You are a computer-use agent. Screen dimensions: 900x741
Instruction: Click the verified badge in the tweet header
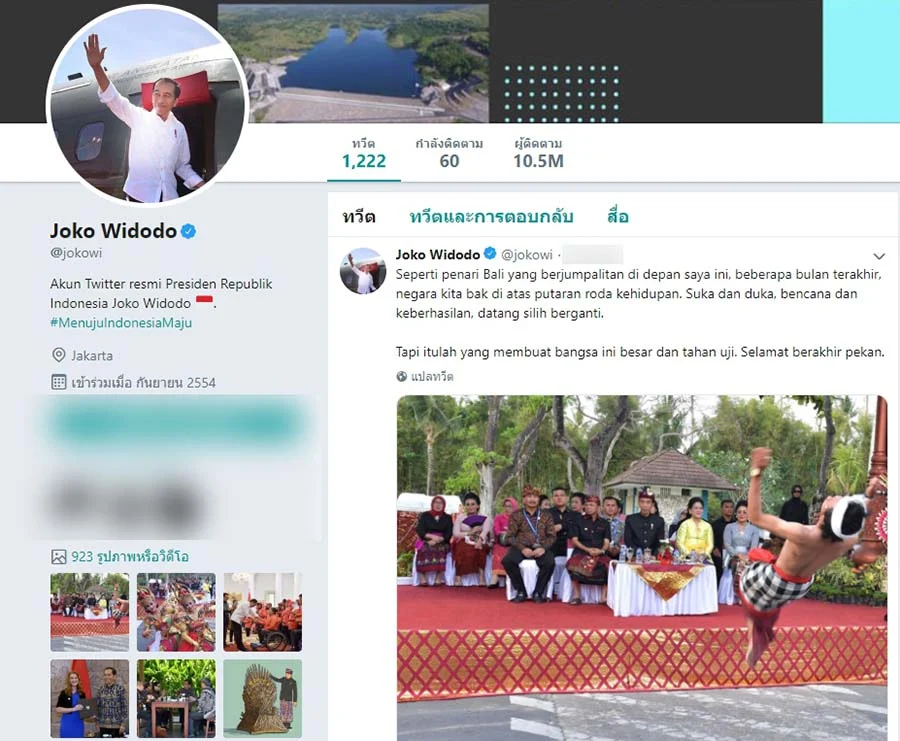coord(490,253)
